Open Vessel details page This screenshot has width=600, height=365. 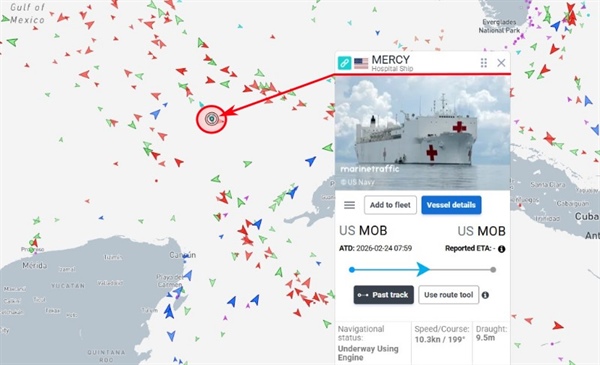[x=451, y=205]
